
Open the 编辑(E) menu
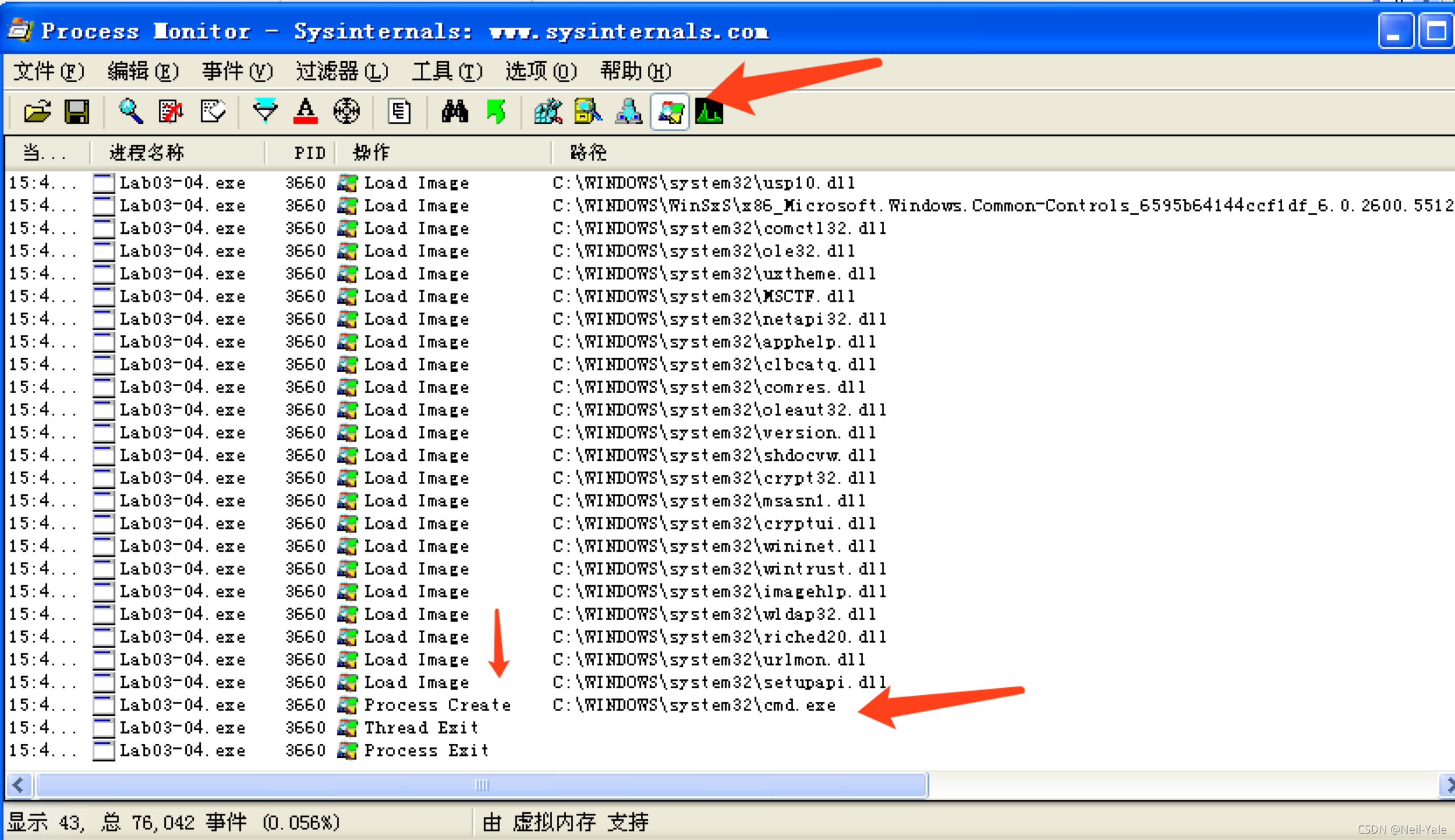pyautogui.click(x=143, y=72)
